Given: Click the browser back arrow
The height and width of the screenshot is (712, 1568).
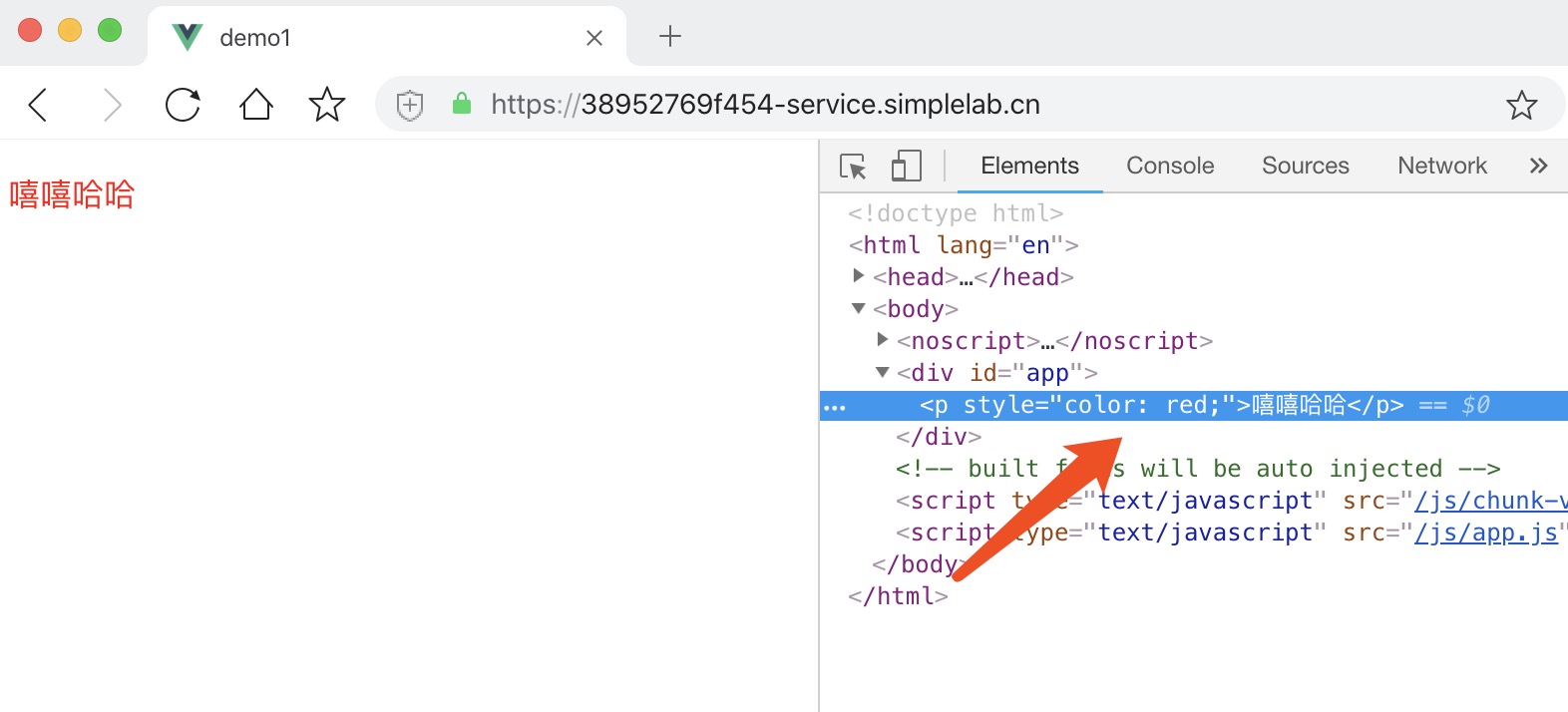Looking at the screenshot, I should click(38, 105).
